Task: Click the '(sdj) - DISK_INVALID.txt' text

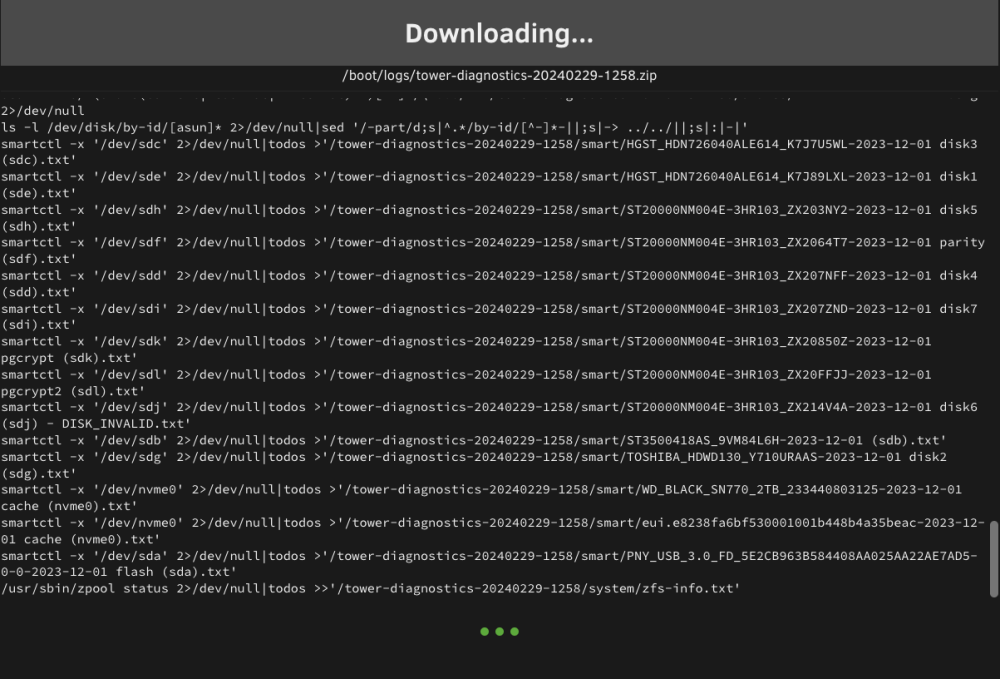Action: click(x=96, y=424)
